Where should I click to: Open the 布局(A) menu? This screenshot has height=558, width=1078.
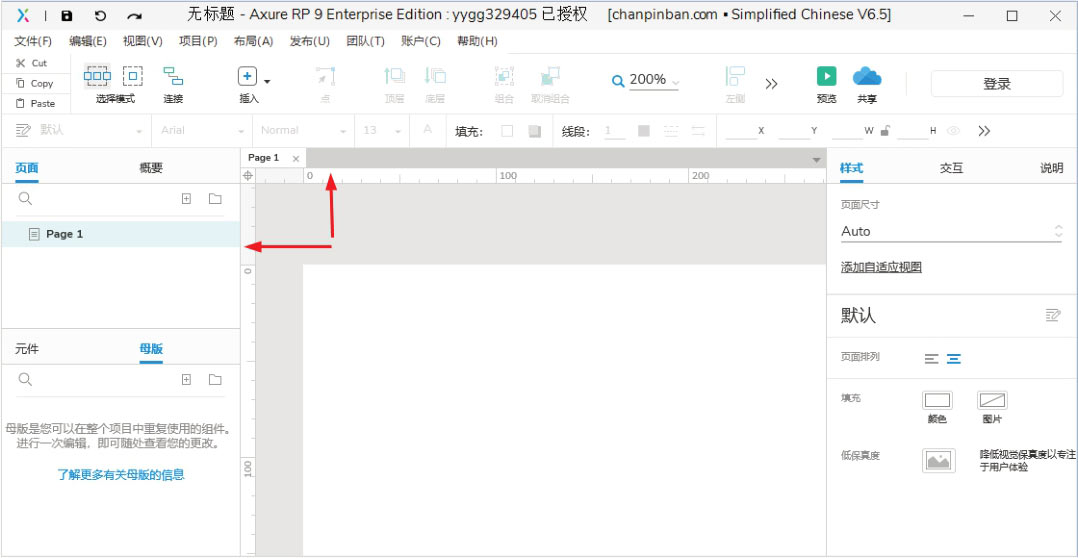pos(254,41)
